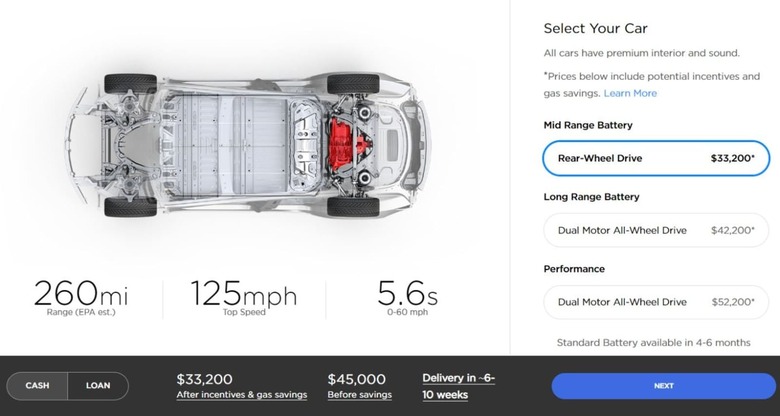This screenshot has height=416, width=780.
Task: Click the "Before savings" link
Action: point(357,395)
